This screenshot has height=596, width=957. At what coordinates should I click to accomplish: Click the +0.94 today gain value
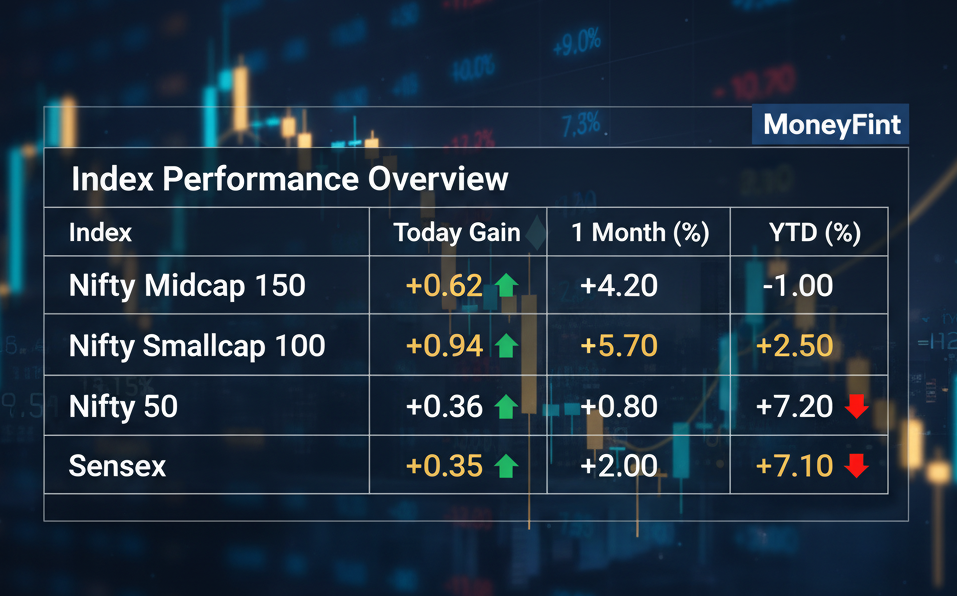coord(444,346)
